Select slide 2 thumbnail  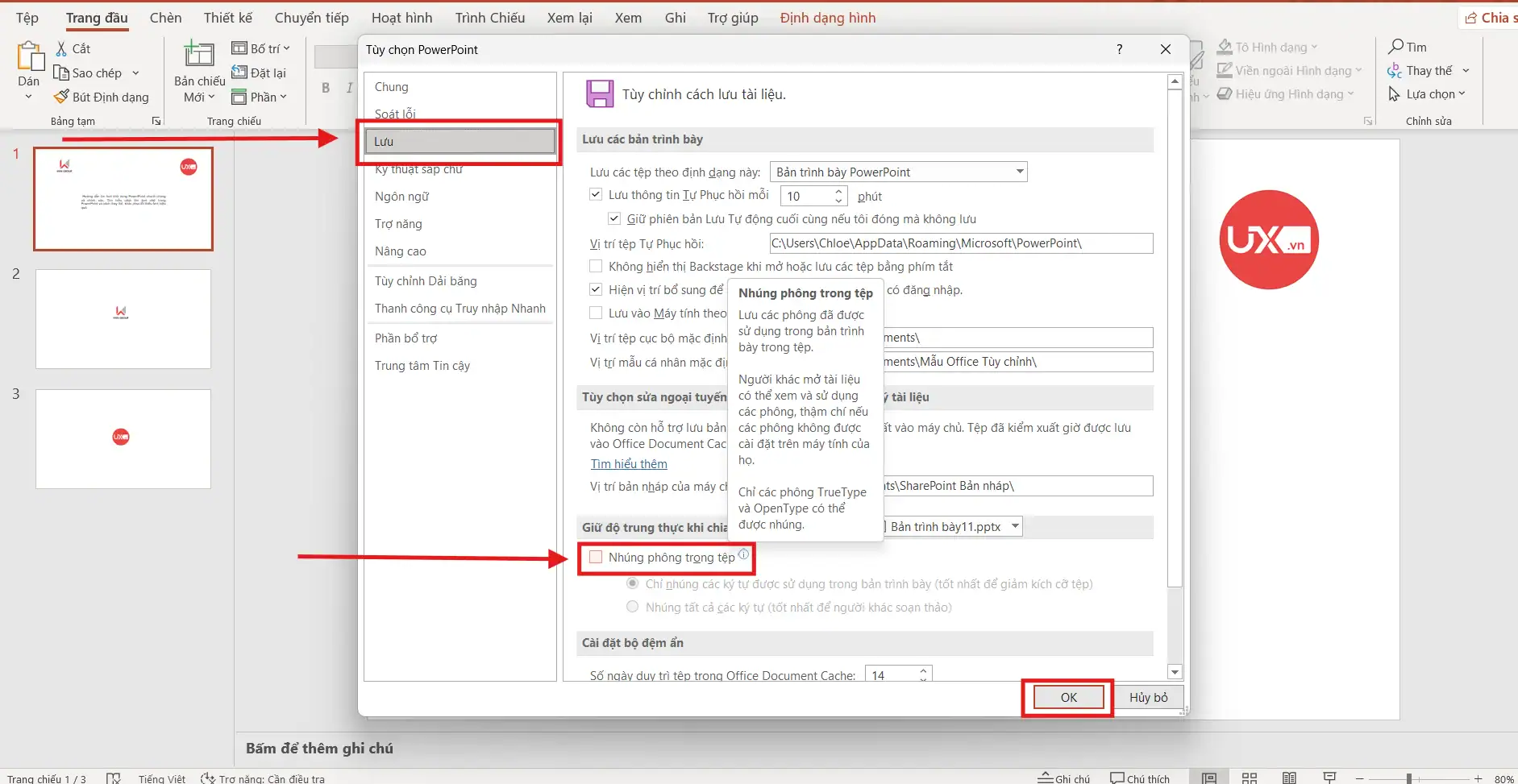(x=123, y=319)
